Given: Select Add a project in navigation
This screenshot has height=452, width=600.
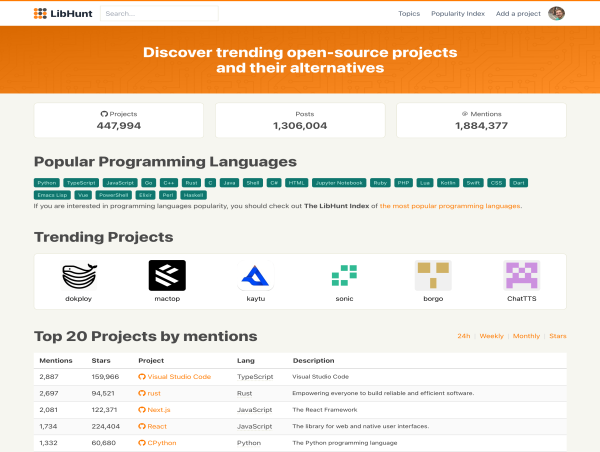Looking at the screenshot, I should pos(518,13).
